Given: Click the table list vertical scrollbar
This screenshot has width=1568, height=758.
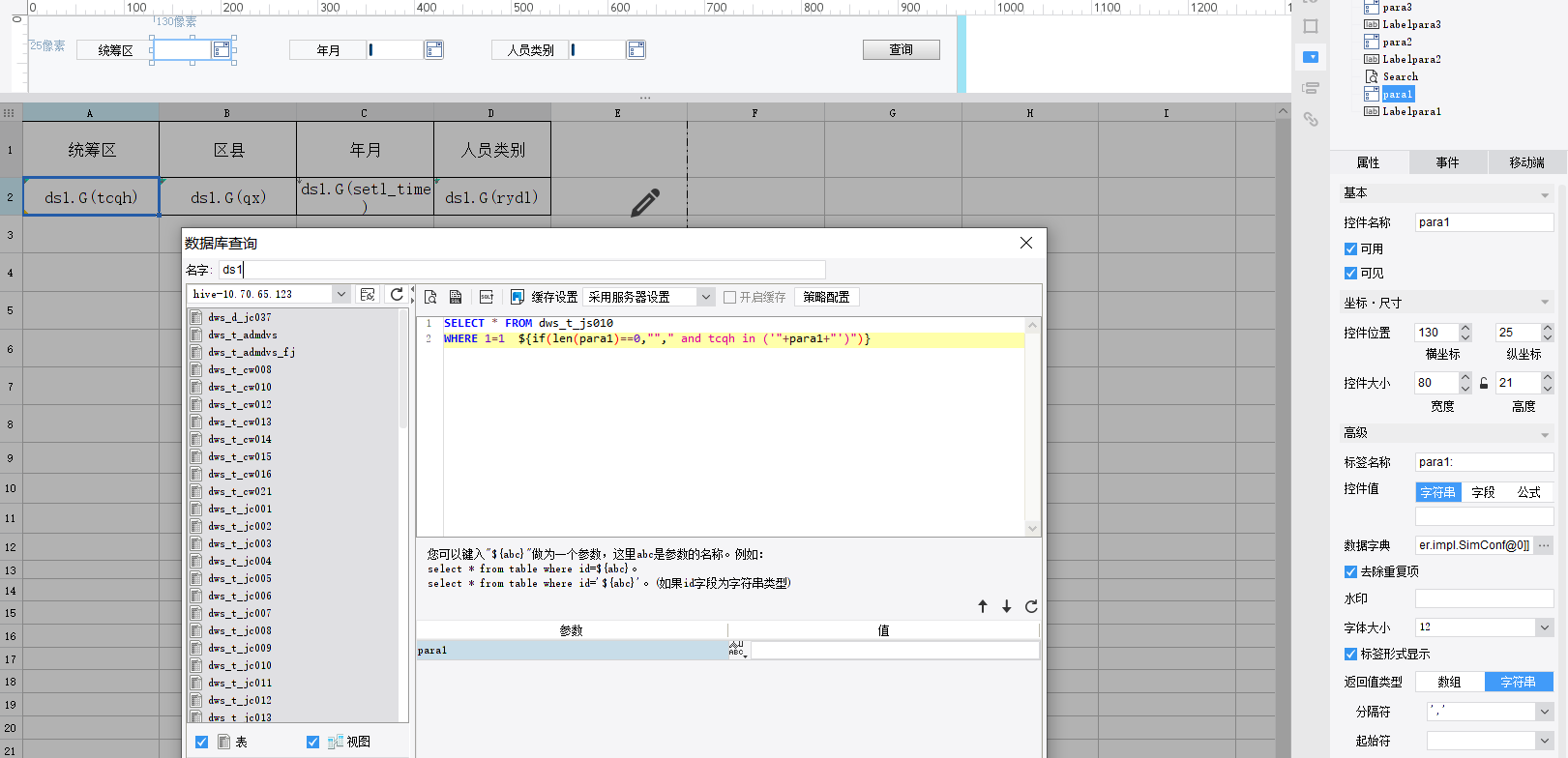Looking at the screenshot, I should [x=403, y=367].
